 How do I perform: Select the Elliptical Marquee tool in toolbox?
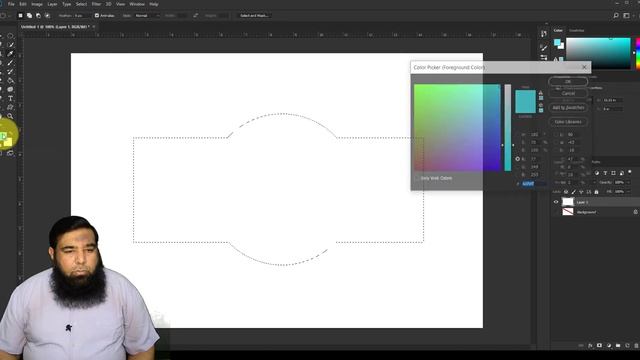pos(10,36)
